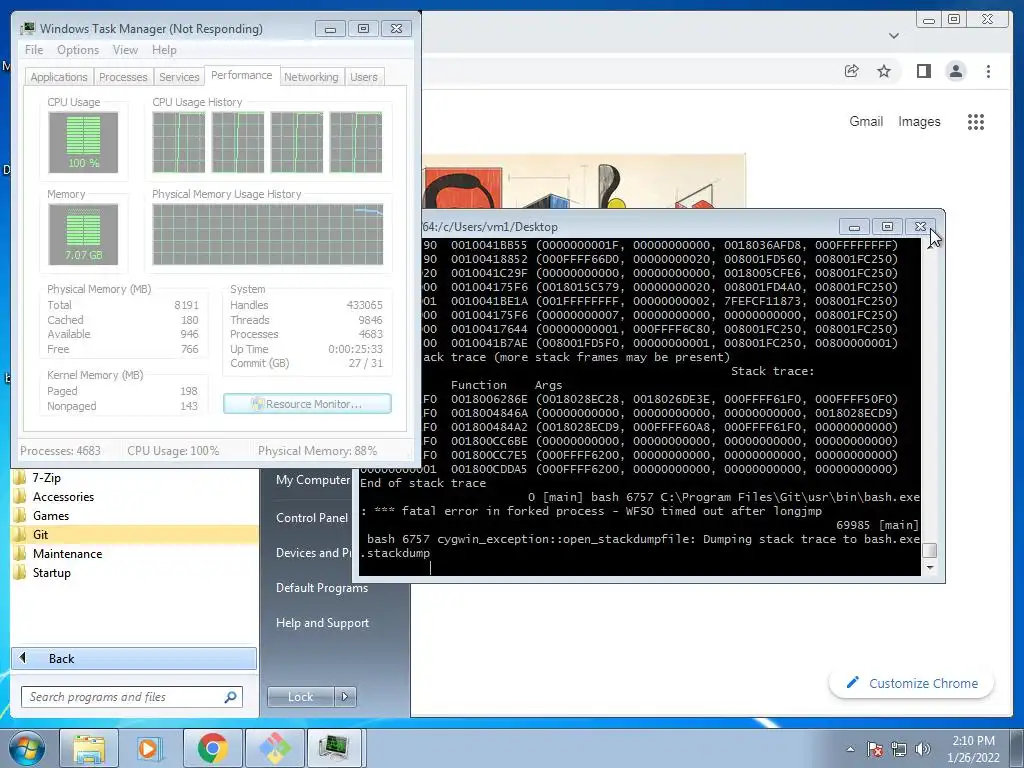Open Devices and Printers from Start menu
1024x768 pixels.
(x=314, y=552)
